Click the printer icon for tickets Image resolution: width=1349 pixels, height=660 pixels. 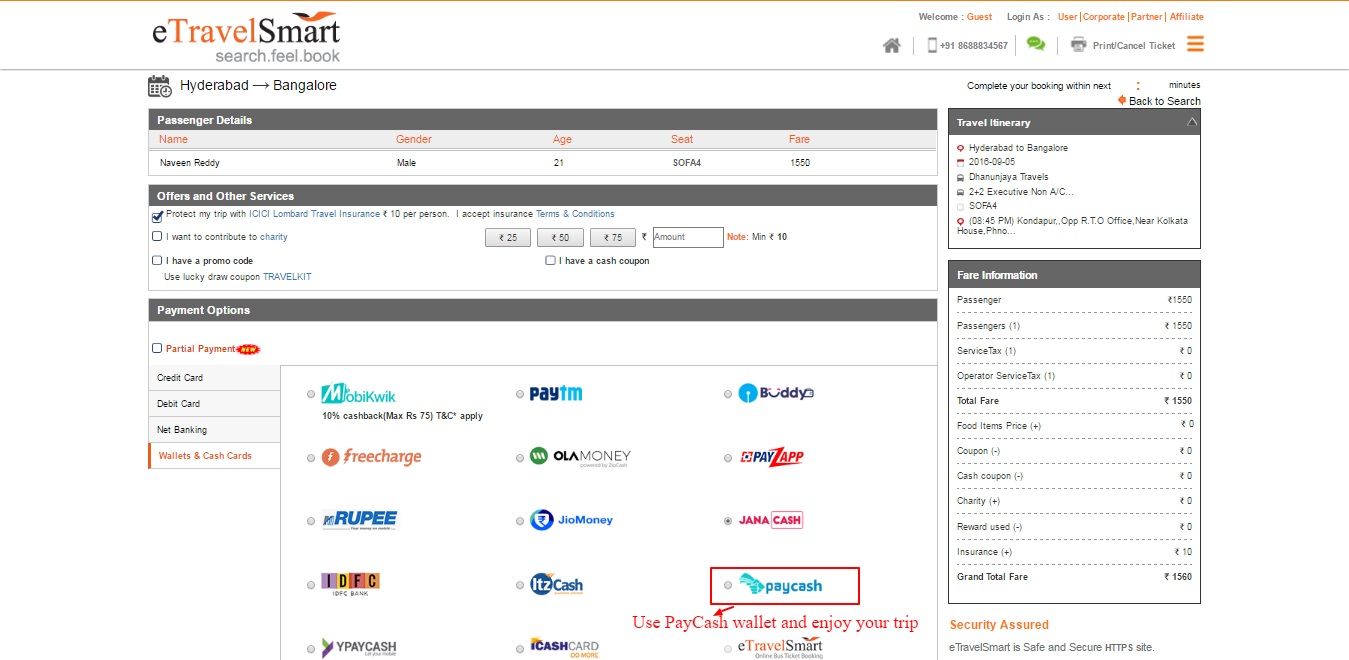pyautogui.click(x=1078, y=44)
